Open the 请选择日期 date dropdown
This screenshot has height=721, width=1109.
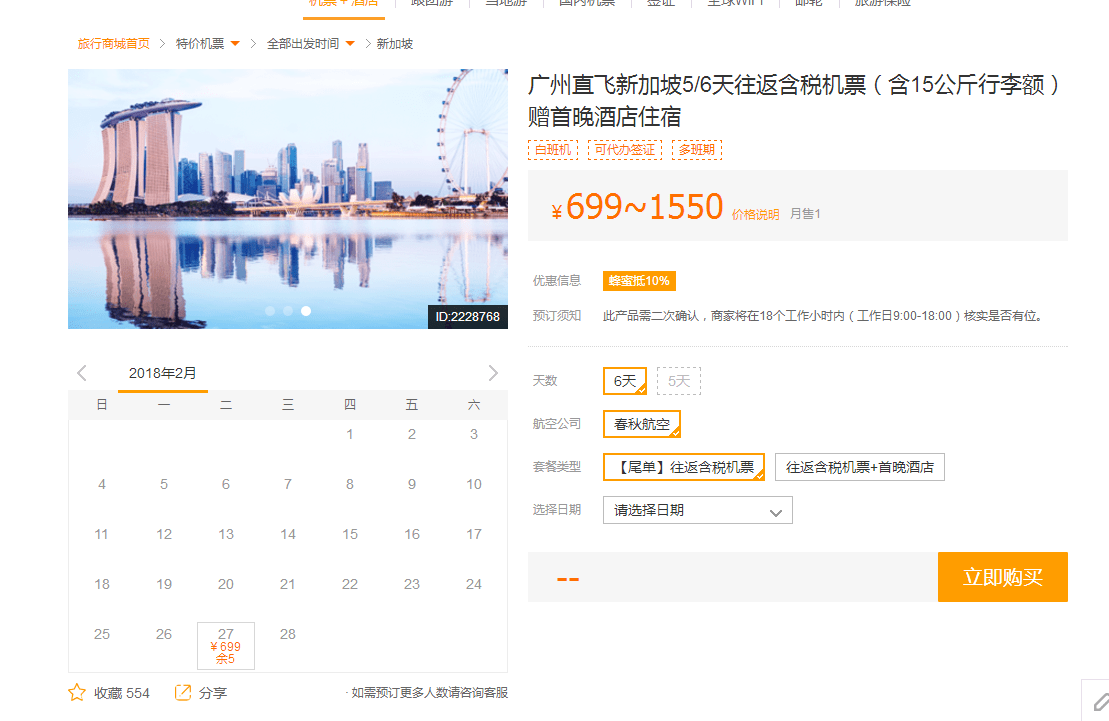click(x=698, y=510)
